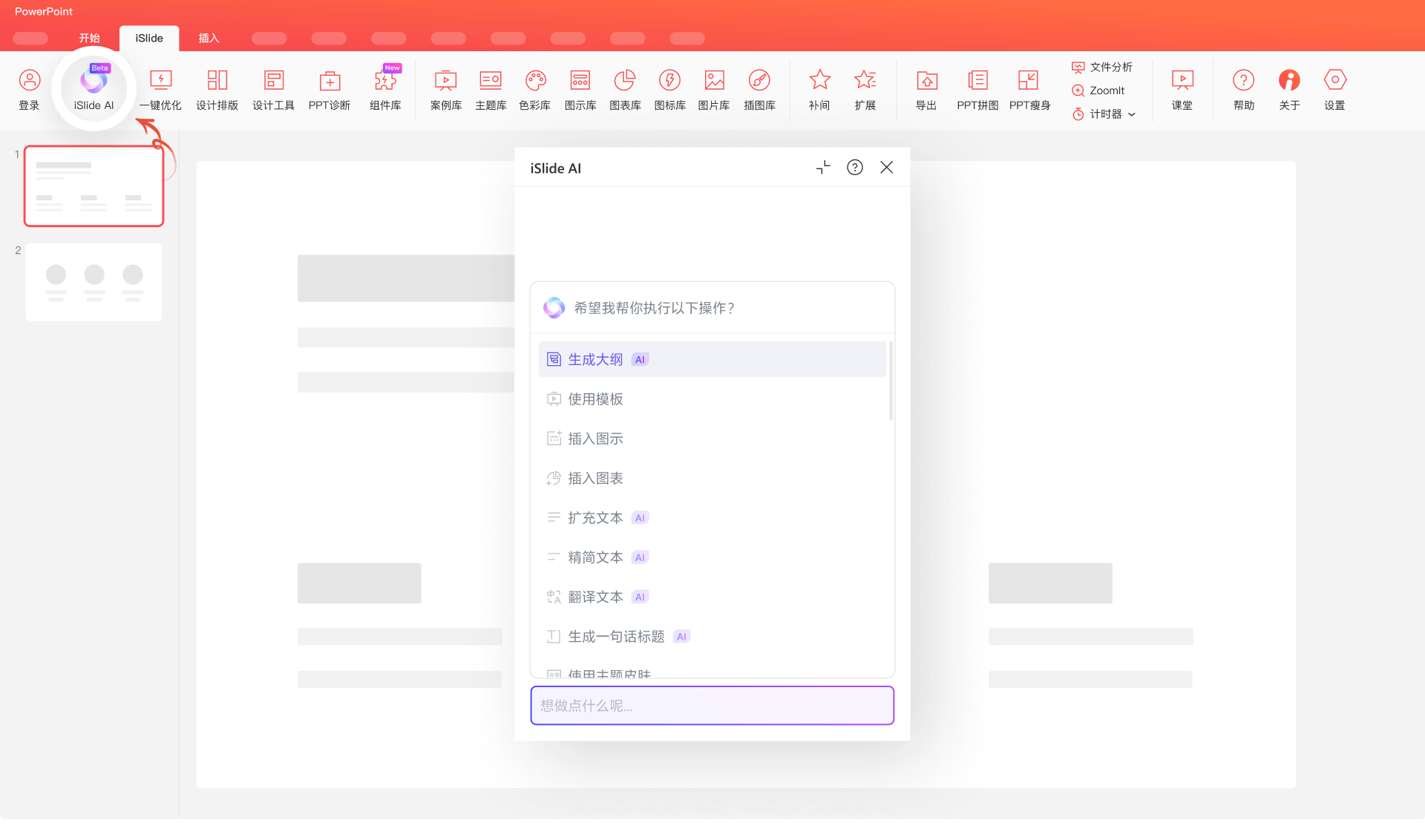1425x840 pixels.
Task: Open PPT拼图 slide collage tool
Action: (977, 89)
